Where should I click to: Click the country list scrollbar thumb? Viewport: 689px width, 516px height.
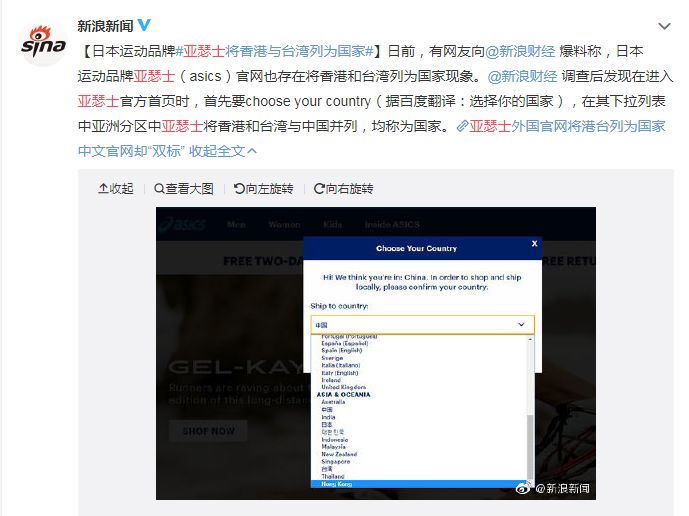pos(530,446)
